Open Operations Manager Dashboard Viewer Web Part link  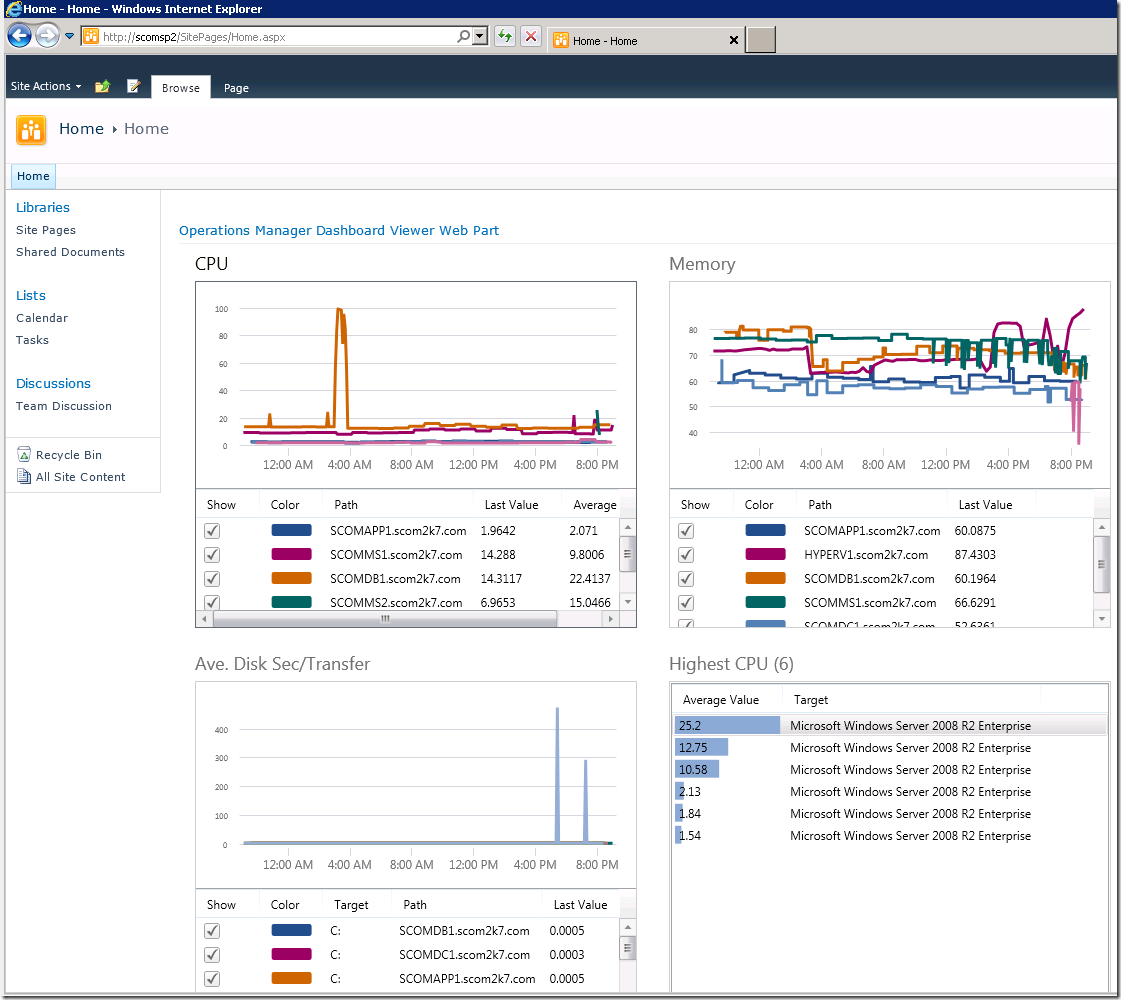[x=339, y=230]
